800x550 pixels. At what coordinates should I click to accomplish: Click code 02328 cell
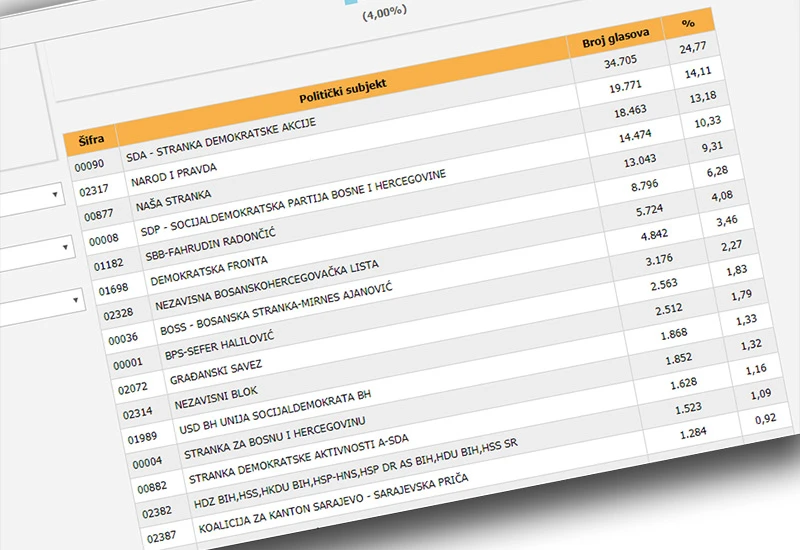coord(118,314)
